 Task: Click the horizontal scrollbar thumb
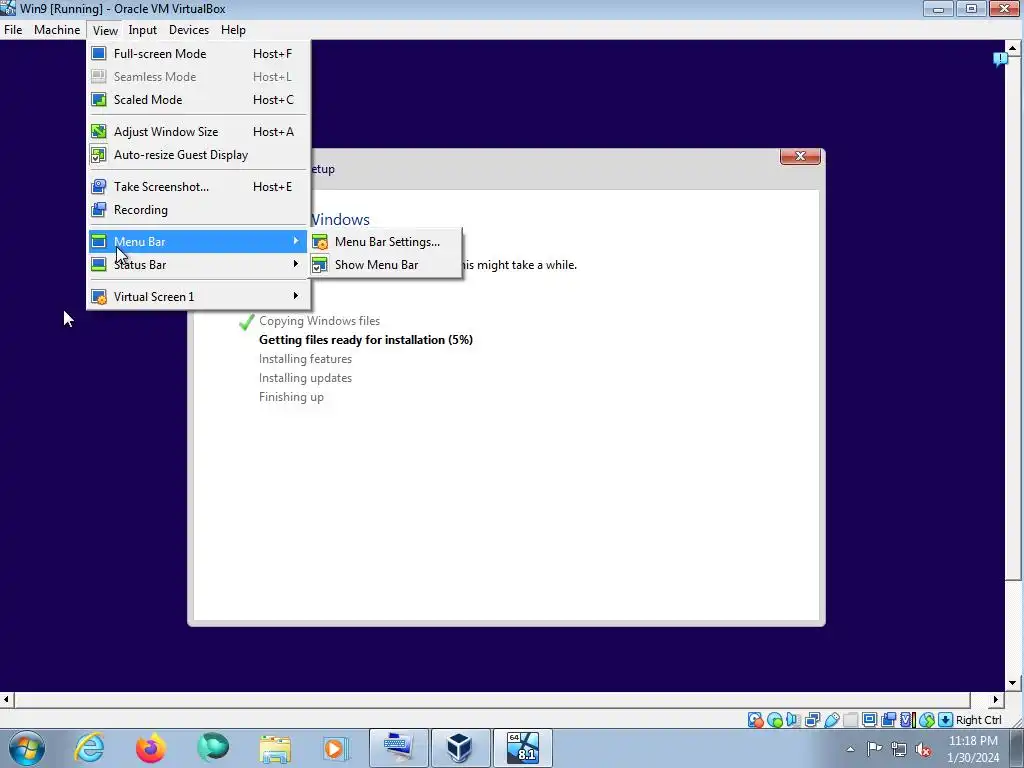tap(492, 699)
